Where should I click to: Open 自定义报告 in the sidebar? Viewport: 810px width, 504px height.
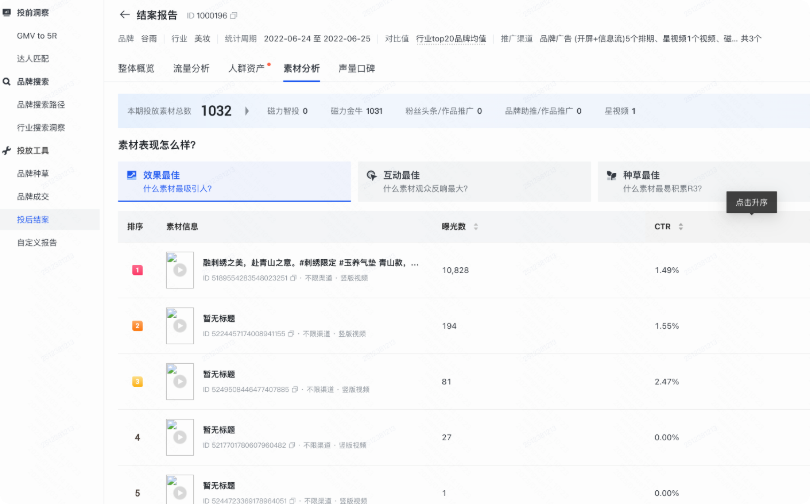tap(37, 242)
